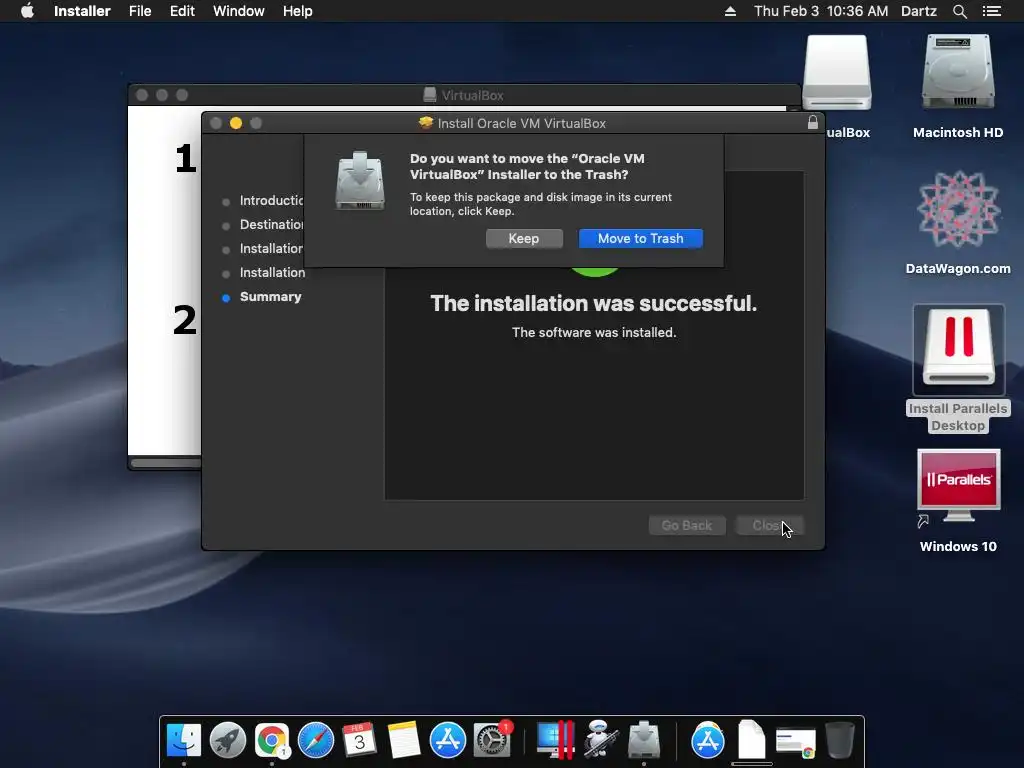Click the lock icon in installer title bar
The image size is (1024, 768).
pos(812,122)
